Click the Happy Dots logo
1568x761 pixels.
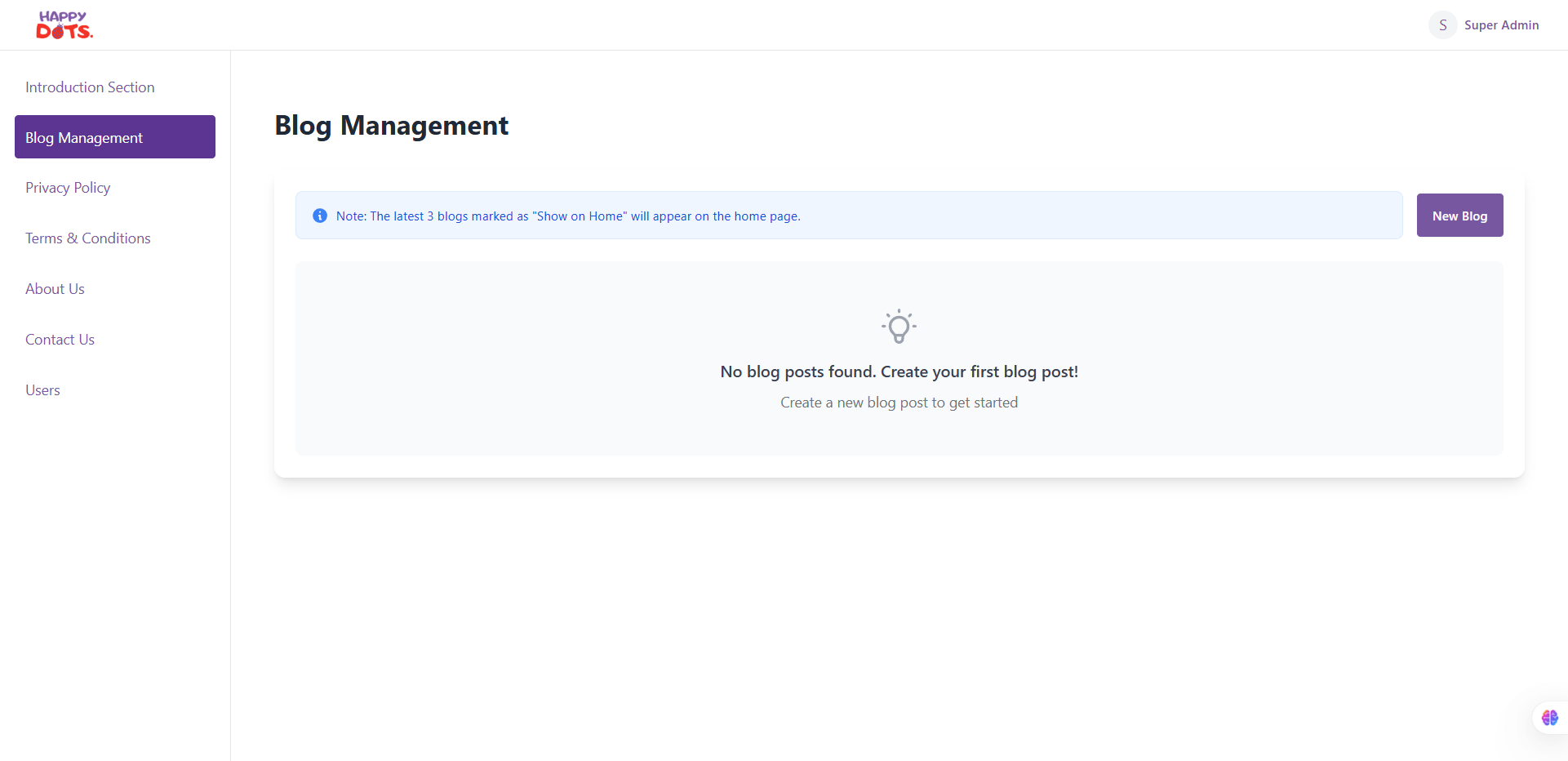point(64,25)
